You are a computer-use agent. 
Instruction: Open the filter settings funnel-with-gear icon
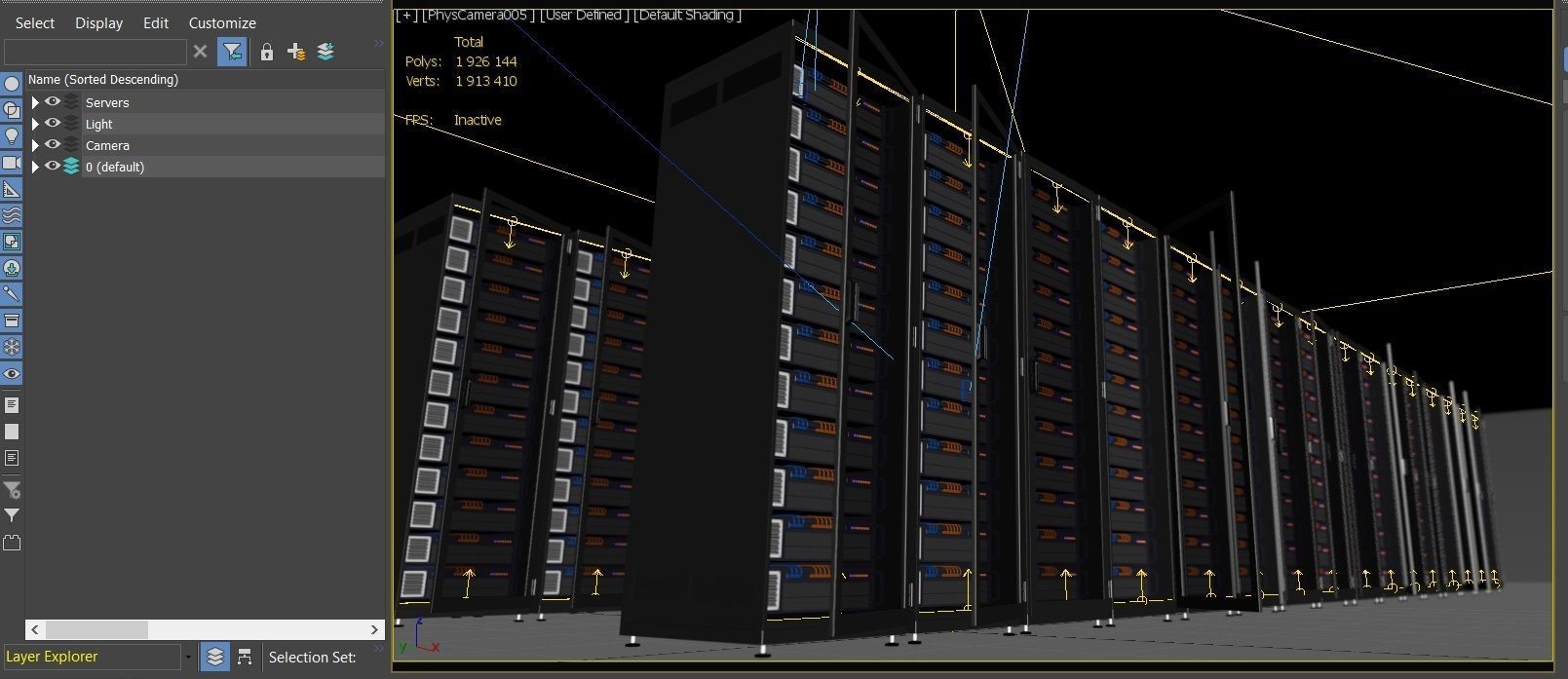[12, 489]
